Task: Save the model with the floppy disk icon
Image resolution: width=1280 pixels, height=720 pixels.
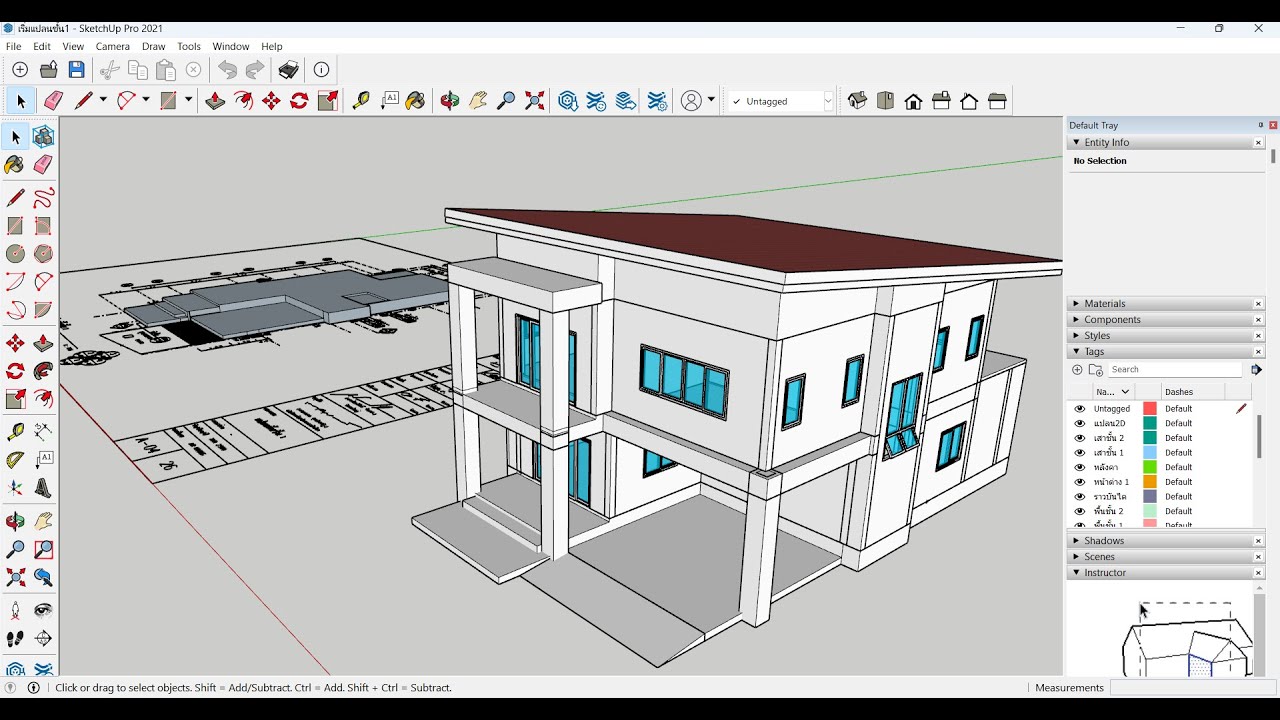Action: tap(76, 70)
